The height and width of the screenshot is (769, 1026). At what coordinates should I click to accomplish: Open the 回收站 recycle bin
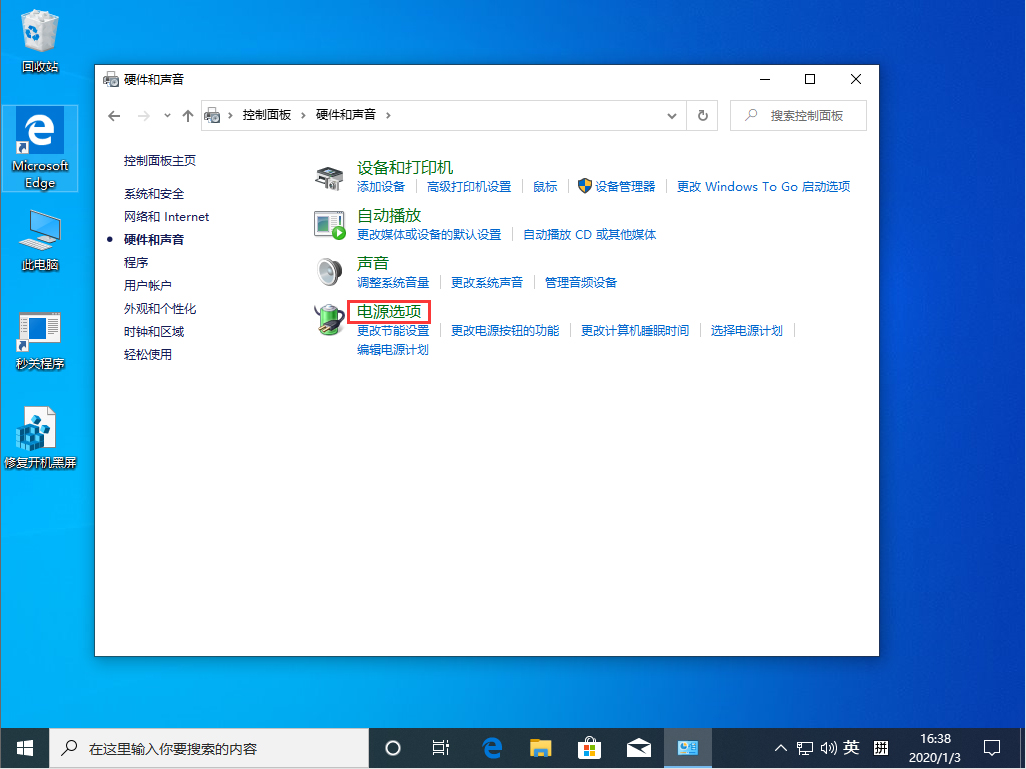coord(39,30)
